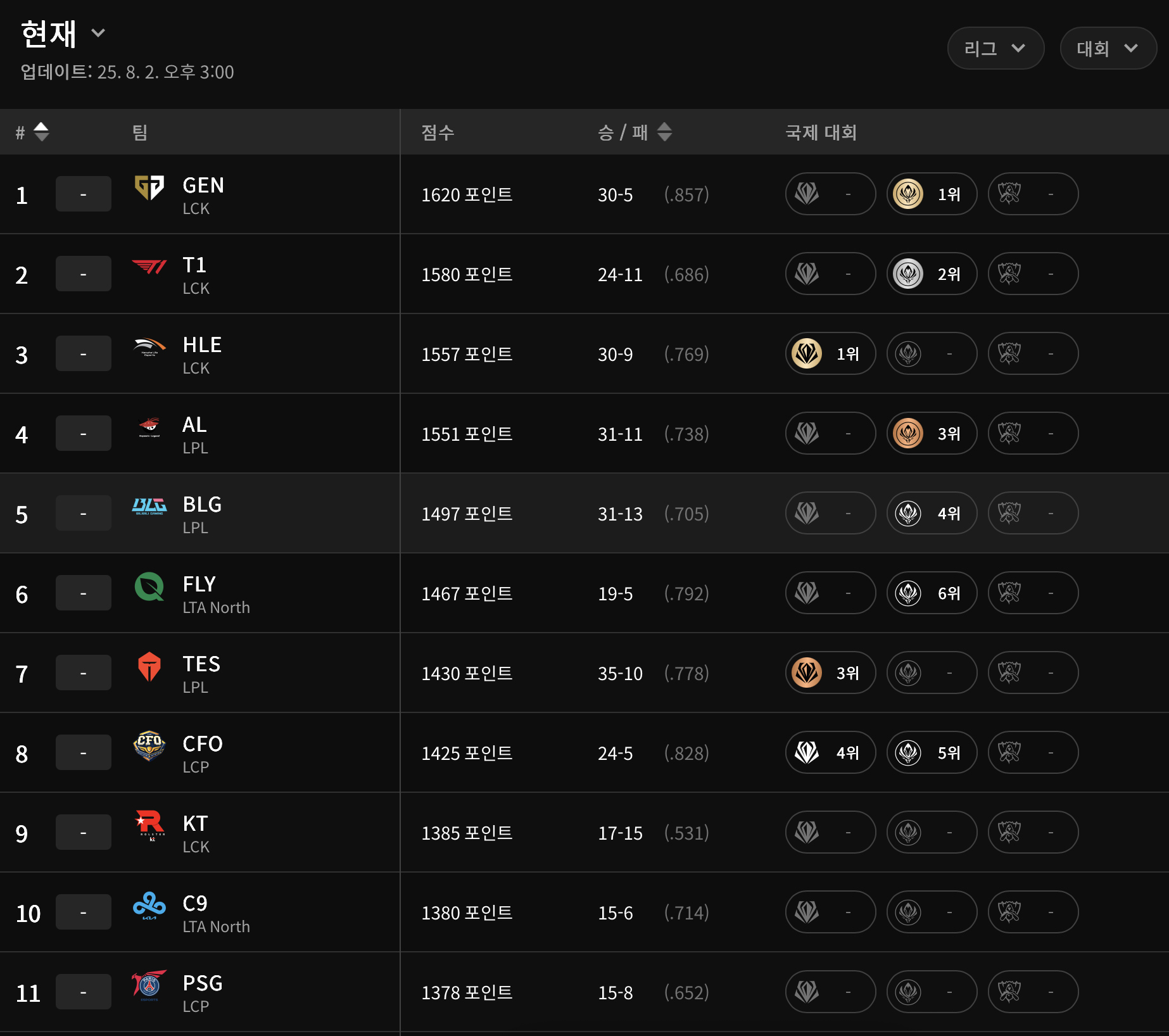Expand the 현재 period selector
The width and height of the screenshot is (1169, 1036).
[98, 33]
